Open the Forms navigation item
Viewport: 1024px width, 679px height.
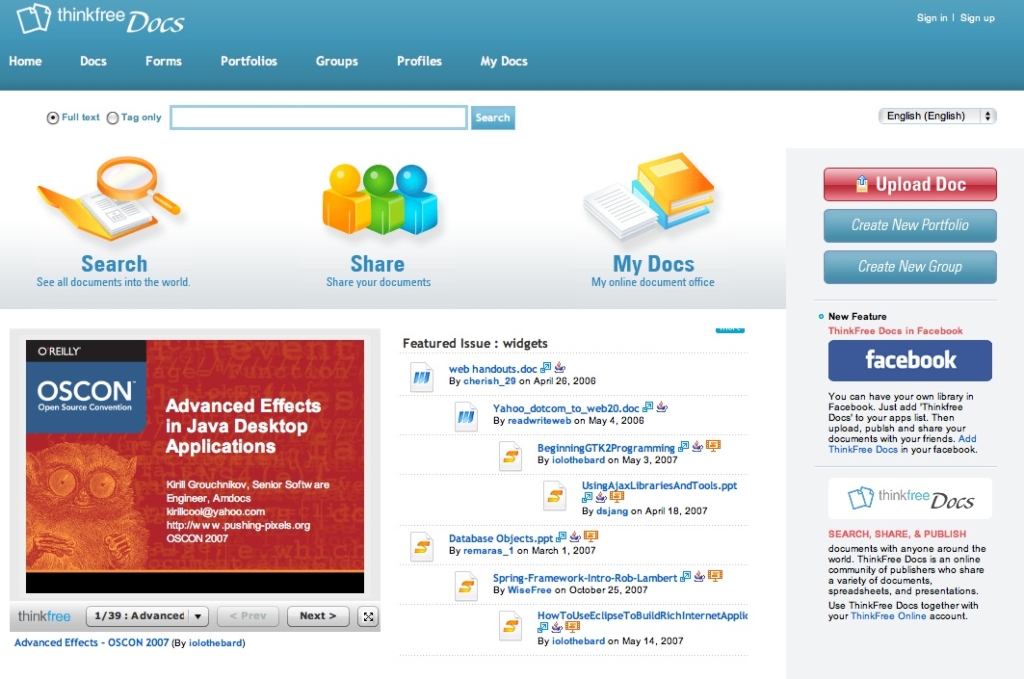pos(163,61)
